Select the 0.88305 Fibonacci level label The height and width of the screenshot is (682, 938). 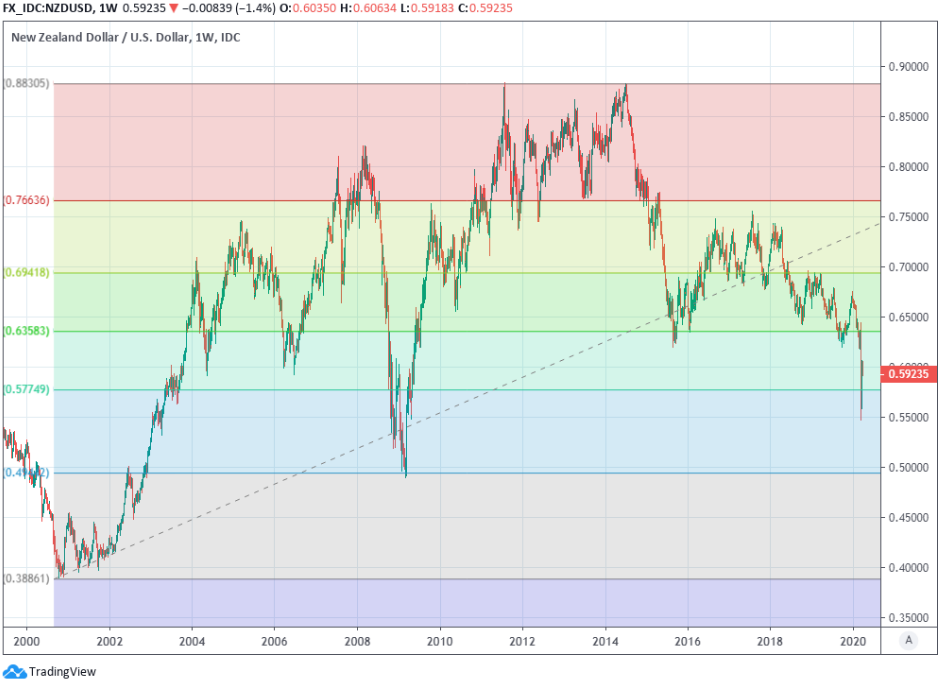[27, 83]
